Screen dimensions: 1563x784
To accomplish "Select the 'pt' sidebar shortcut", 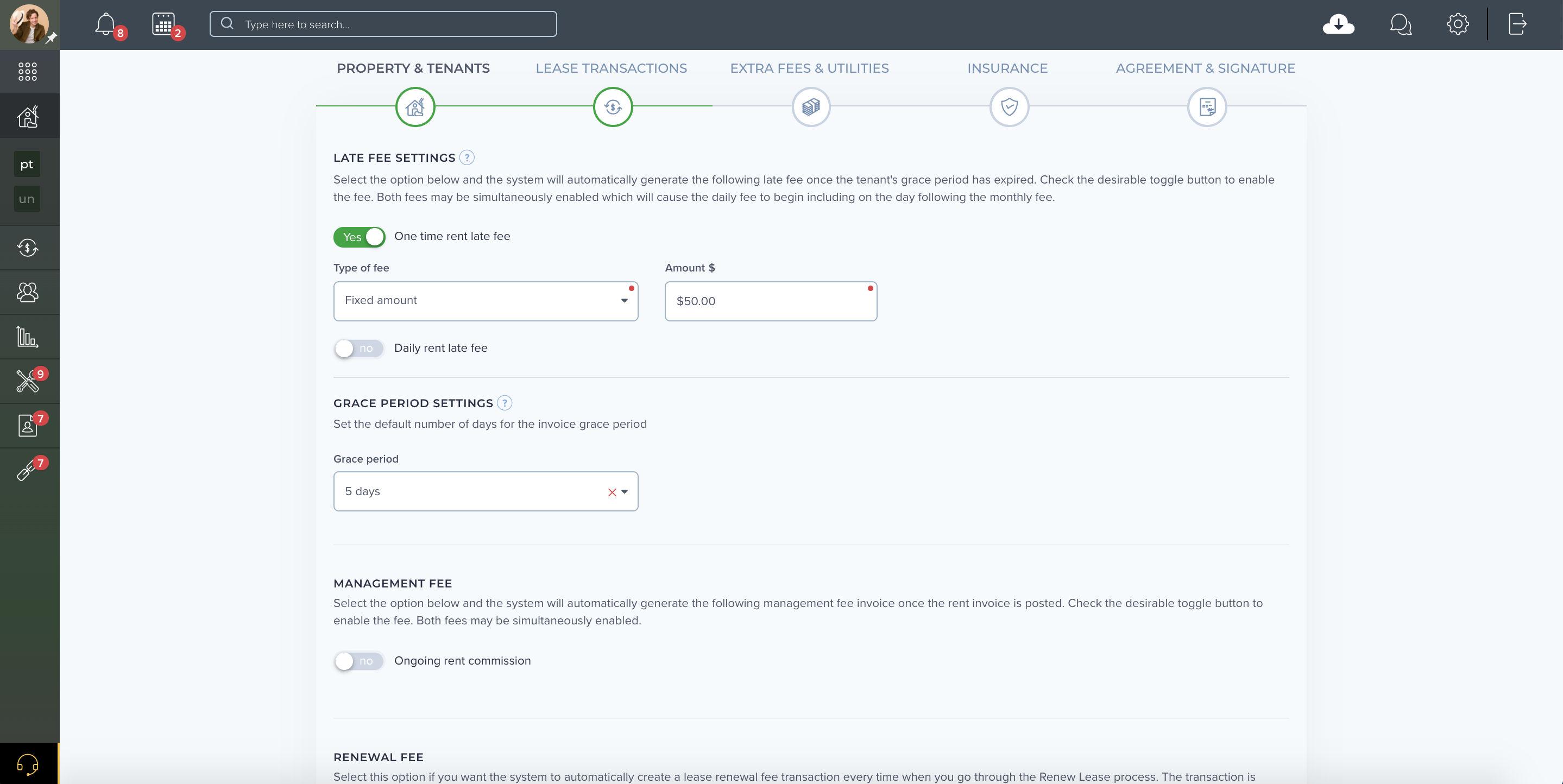I will coord(27,165).
